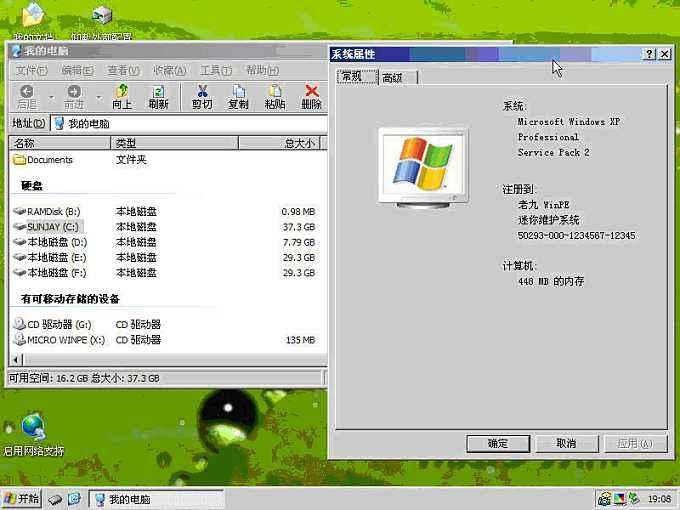Click the 剪切 (Cut) scissors icon
This screenshot has width=680, height=510.
pos(202,97)
